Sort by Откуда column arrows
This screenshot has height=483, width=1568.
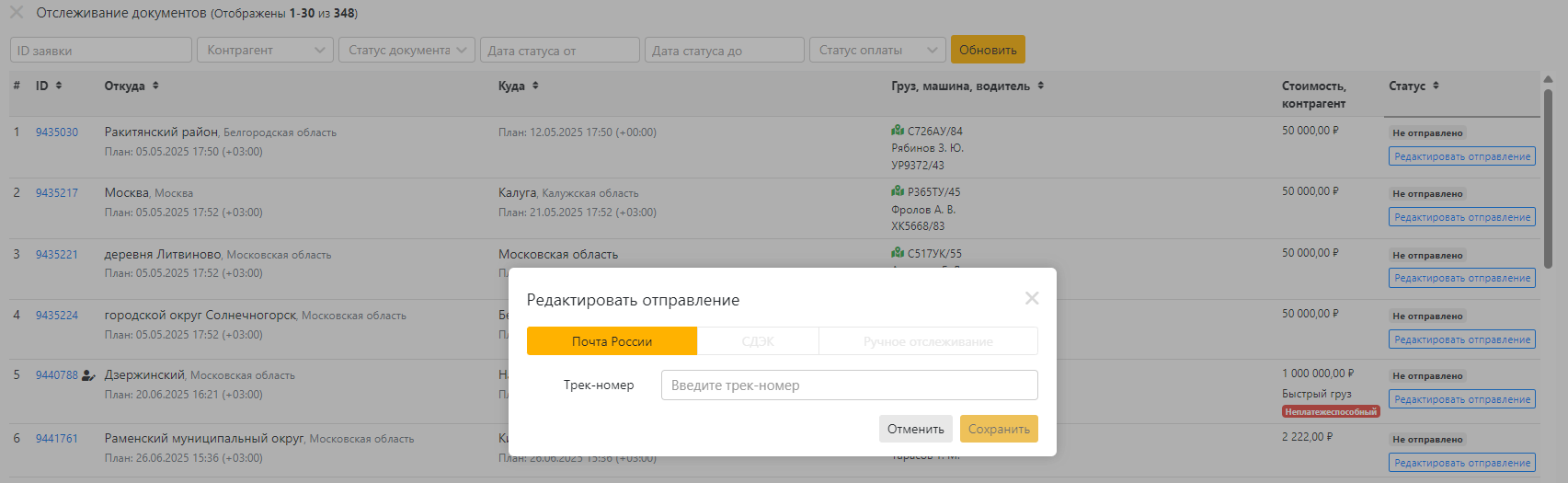pyautogui.click(x=155, y=86)
